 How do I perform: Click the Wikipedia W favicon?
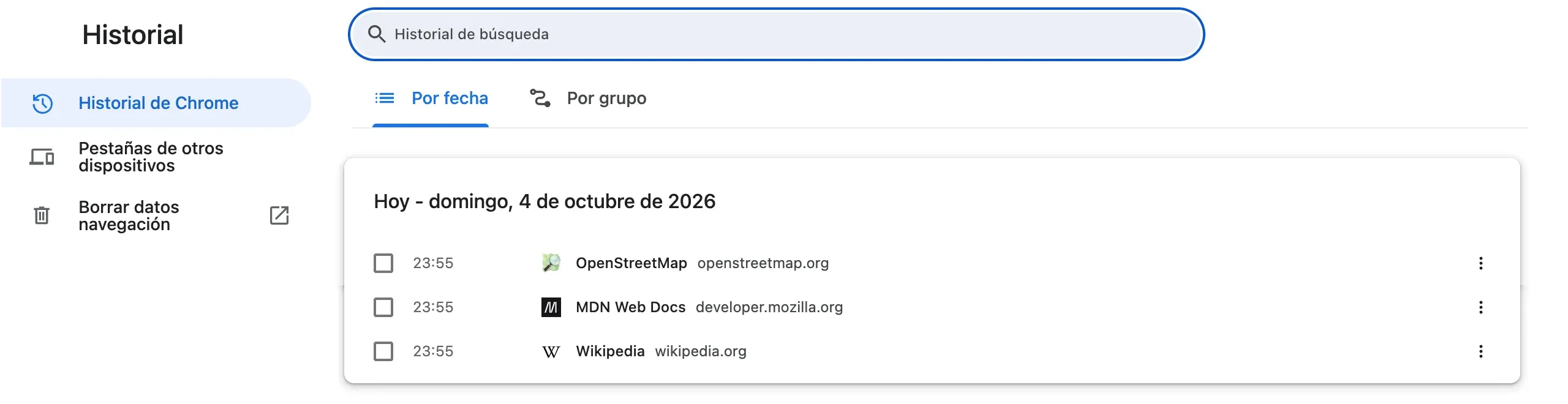(x=551, y=351)
